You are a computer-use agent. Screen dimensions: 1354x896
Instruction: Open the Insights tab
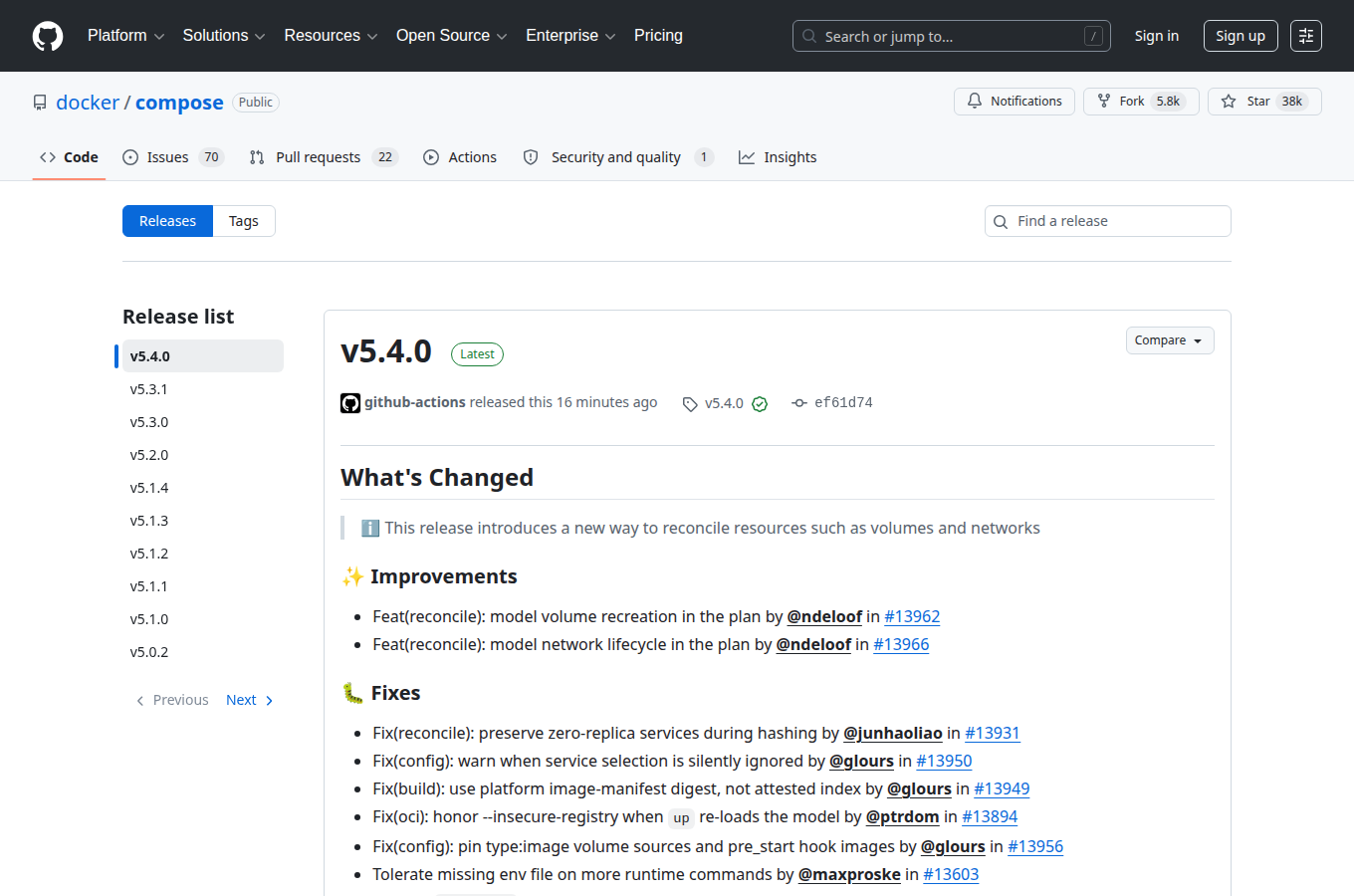tap(778, 157)
